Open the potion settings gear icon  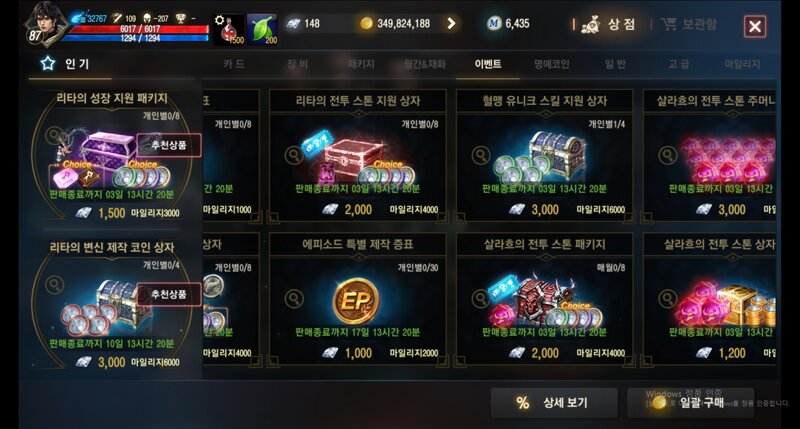tap(219, 20)
